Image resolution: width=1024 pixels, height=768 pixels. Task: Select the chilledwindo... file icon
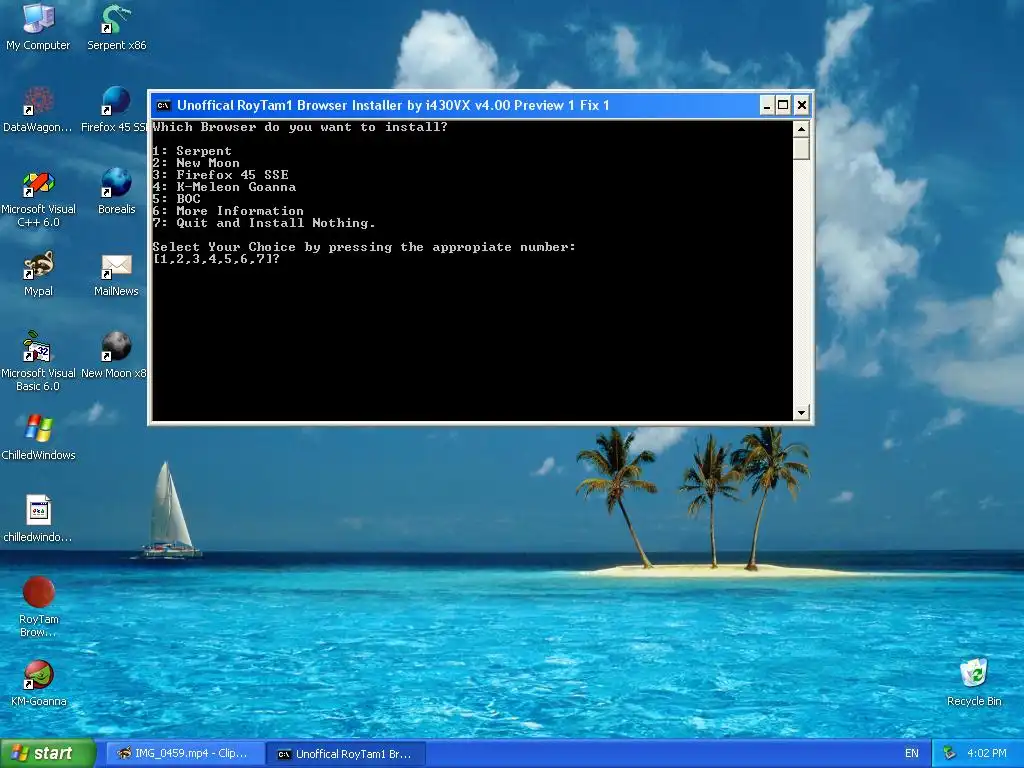coord(38,519)
